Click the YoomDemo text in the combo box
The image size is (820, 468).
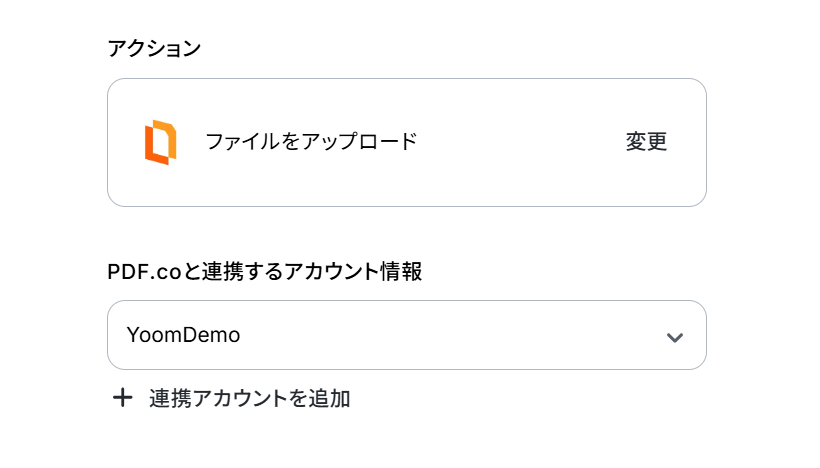point(184,335)
